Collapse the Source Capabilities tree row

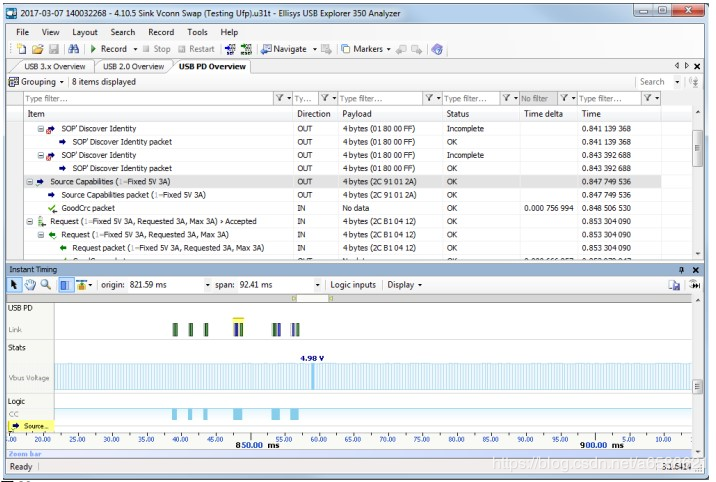pyautogui.click(x=29, y=182)
